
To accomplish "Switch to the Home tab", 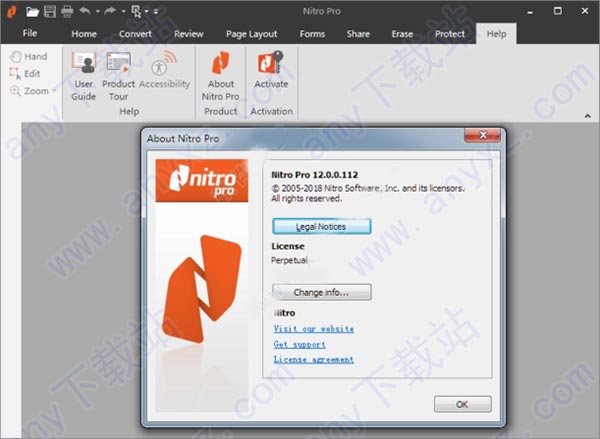I will point(84,34).
